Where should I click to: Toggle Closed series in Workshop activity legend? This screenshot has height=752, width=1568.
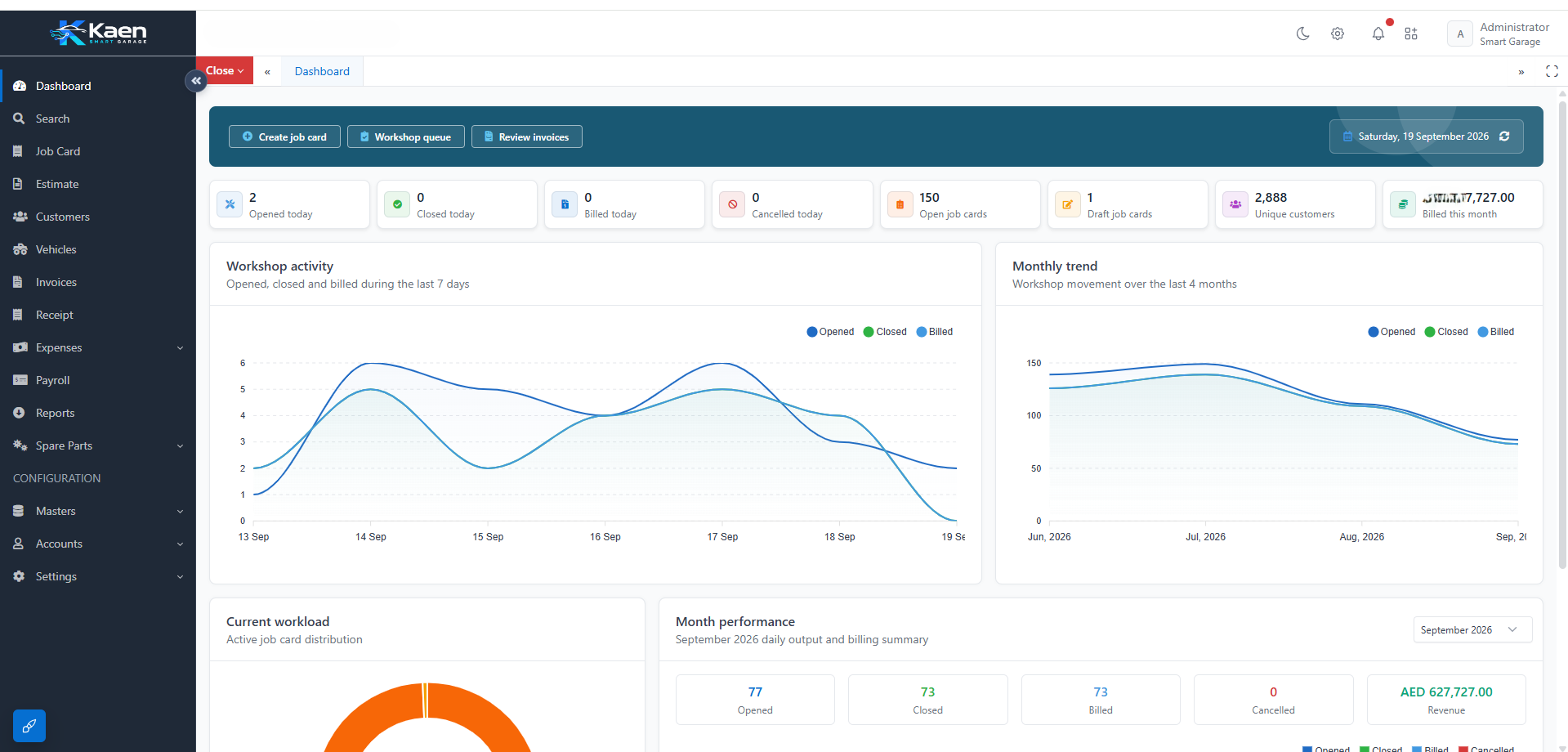[885, 332]
